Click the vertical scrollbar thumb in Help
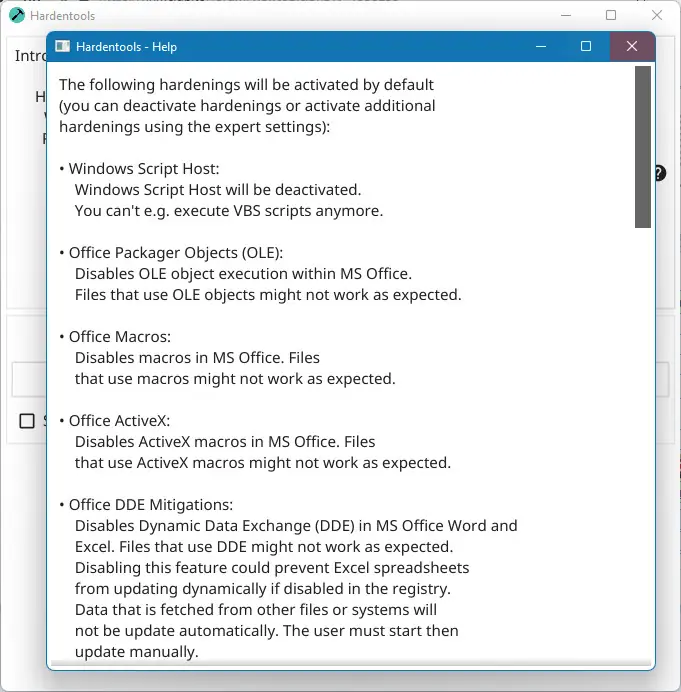The image size is (681, 692). point(643,146)
